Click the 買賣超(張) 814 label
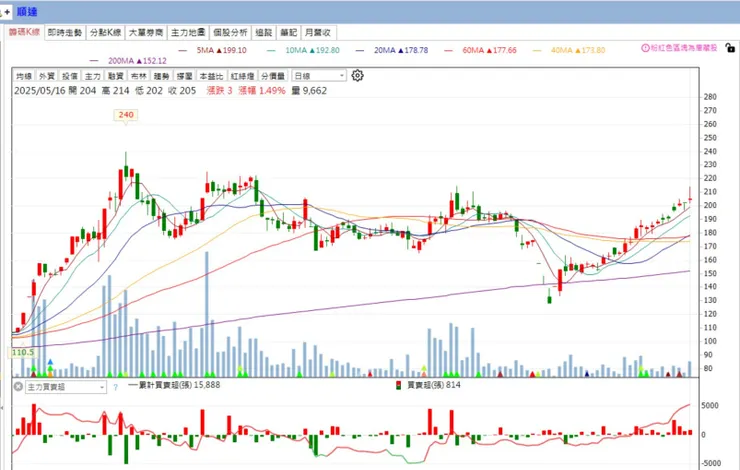This screenshot has height=470, width=740. (434, 385)
